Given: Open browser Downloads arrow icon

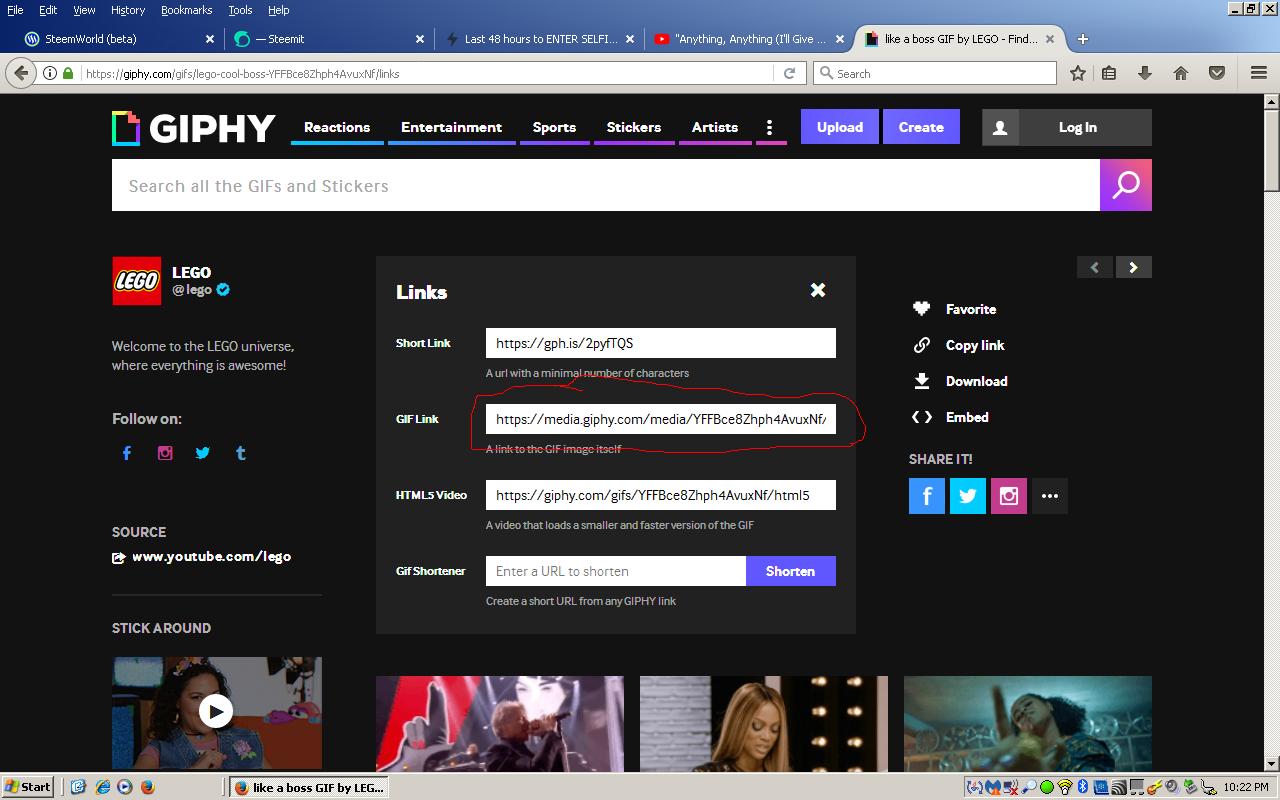Looking at the screenshot, I should (x=1145, y=73).
